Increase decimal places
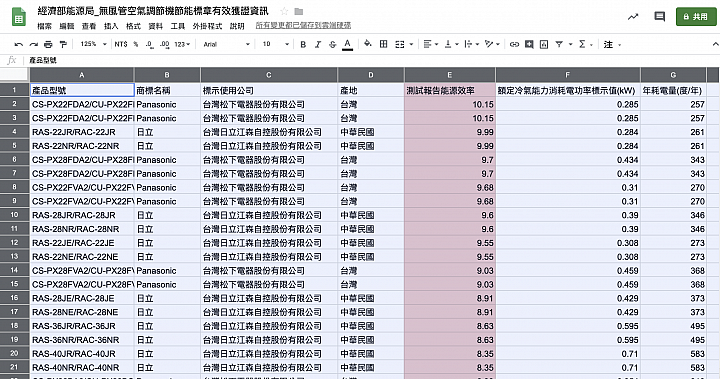The width and height of the screenshot is (720, 379). pos(164,45)
